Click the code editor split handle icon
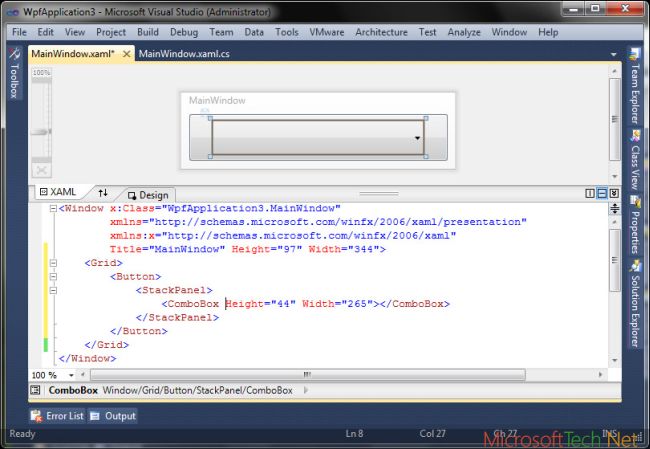The height and width of the screenshot is (449, 650). (615, 209)
